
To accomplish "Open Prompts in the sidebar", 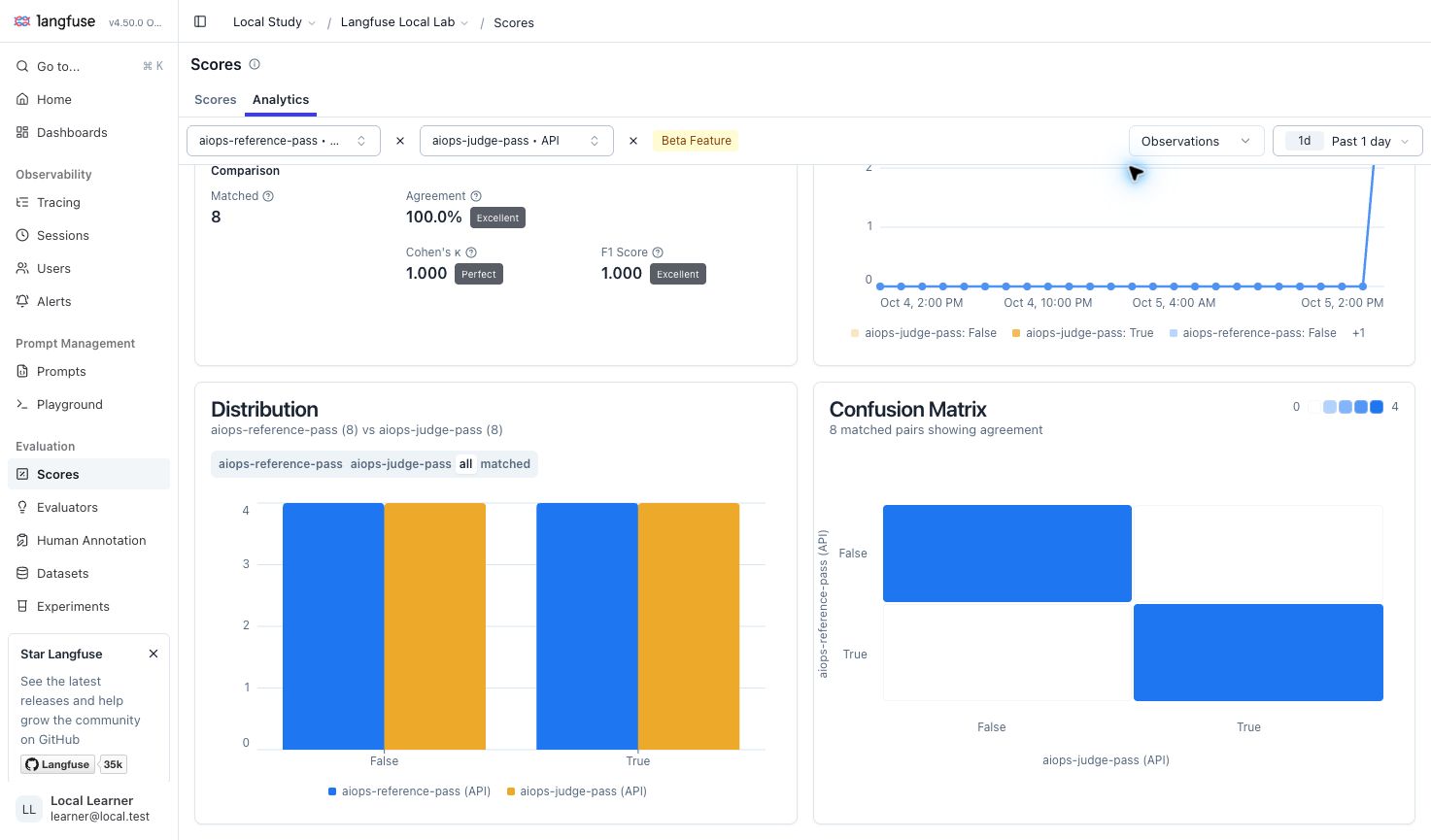I will pyautogui.click(x=89, y=371).
